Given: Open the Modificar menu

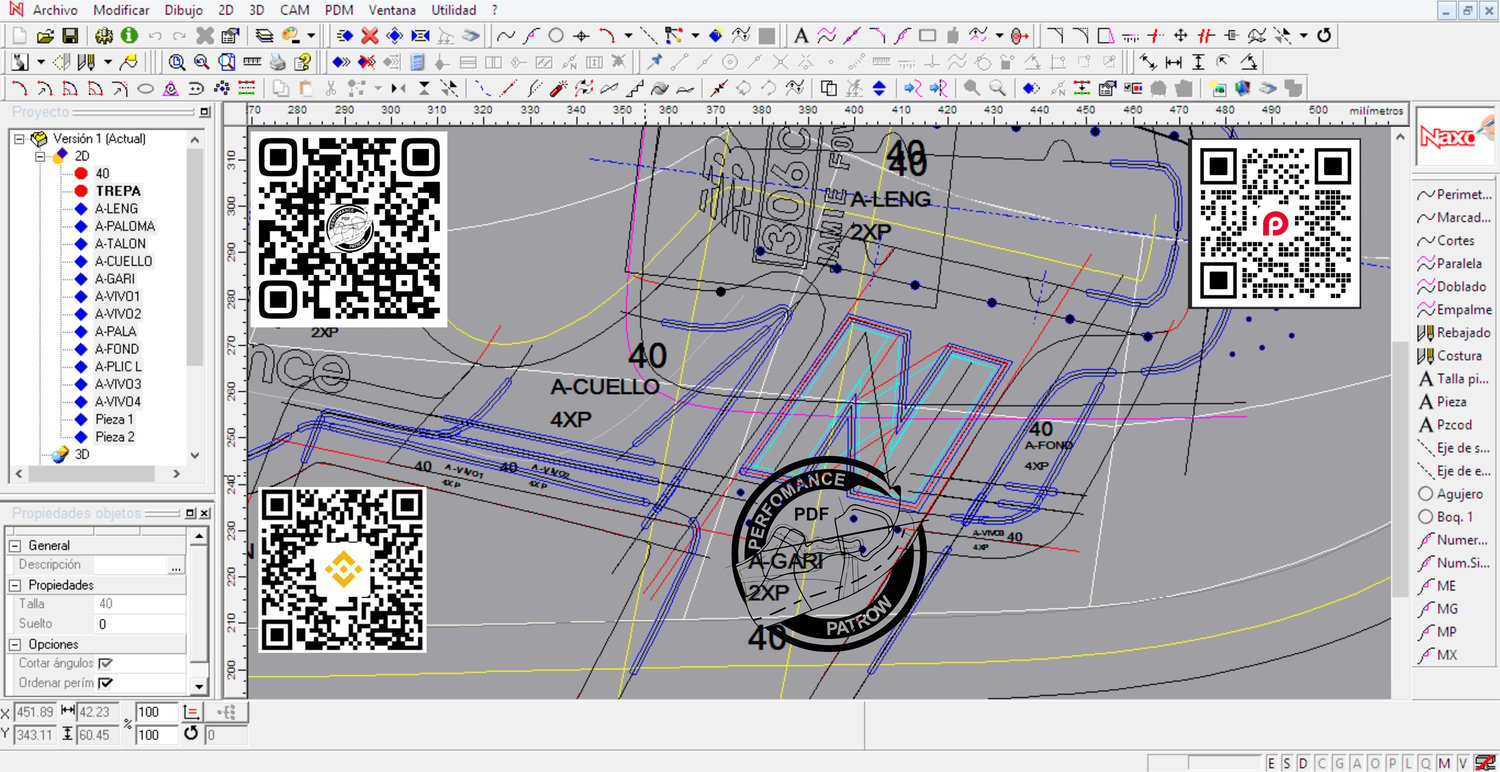Looking at the screenshot, I should pyautogui.click(x=121, y=10).
